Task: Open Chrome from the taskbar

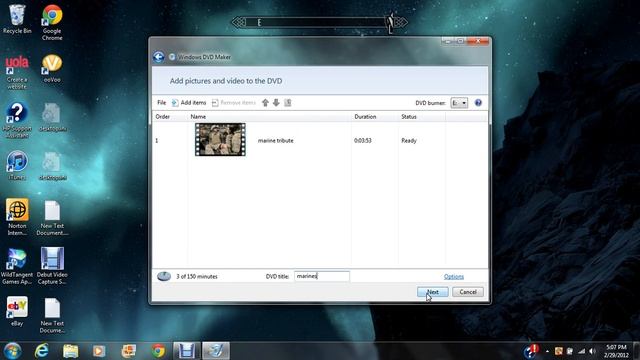Action: 158,351
